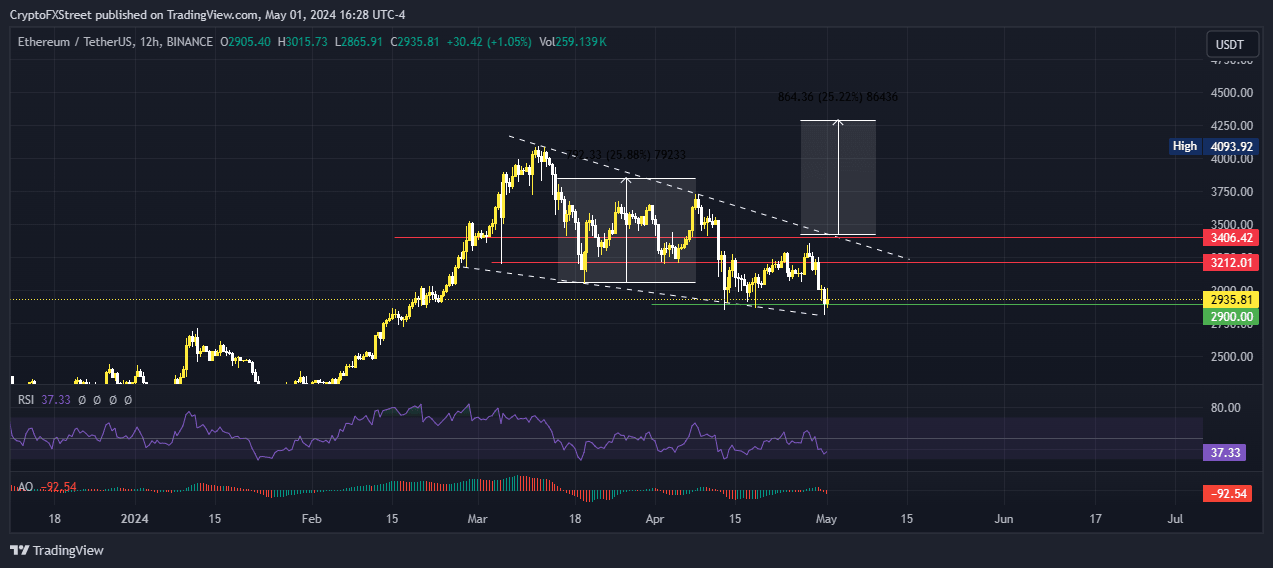Select the AO indicator legend label

pos(26,487)
